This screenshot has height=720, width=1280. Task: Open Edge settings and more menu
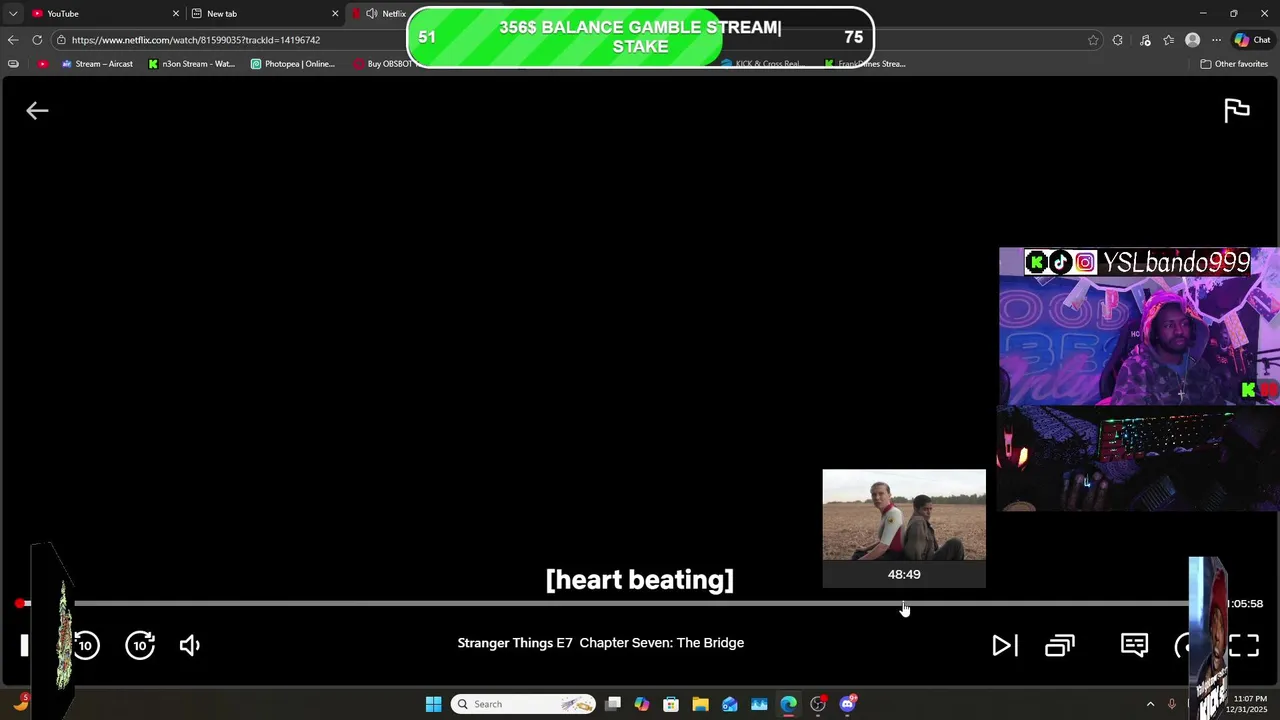(x=1216, y=40)
